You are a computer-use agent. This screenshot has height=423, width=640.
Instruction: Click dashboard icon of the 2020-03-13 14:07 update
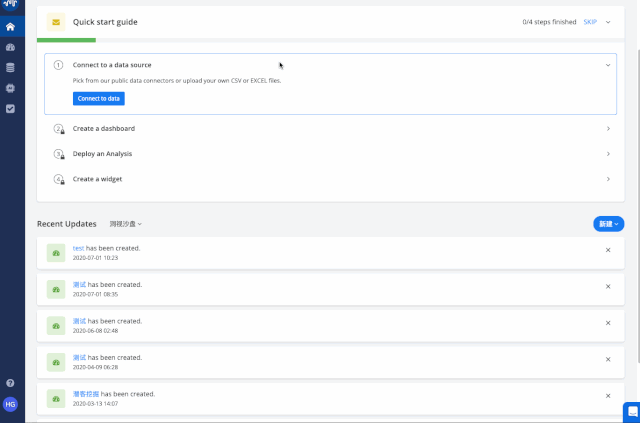(x=56, y=399)
